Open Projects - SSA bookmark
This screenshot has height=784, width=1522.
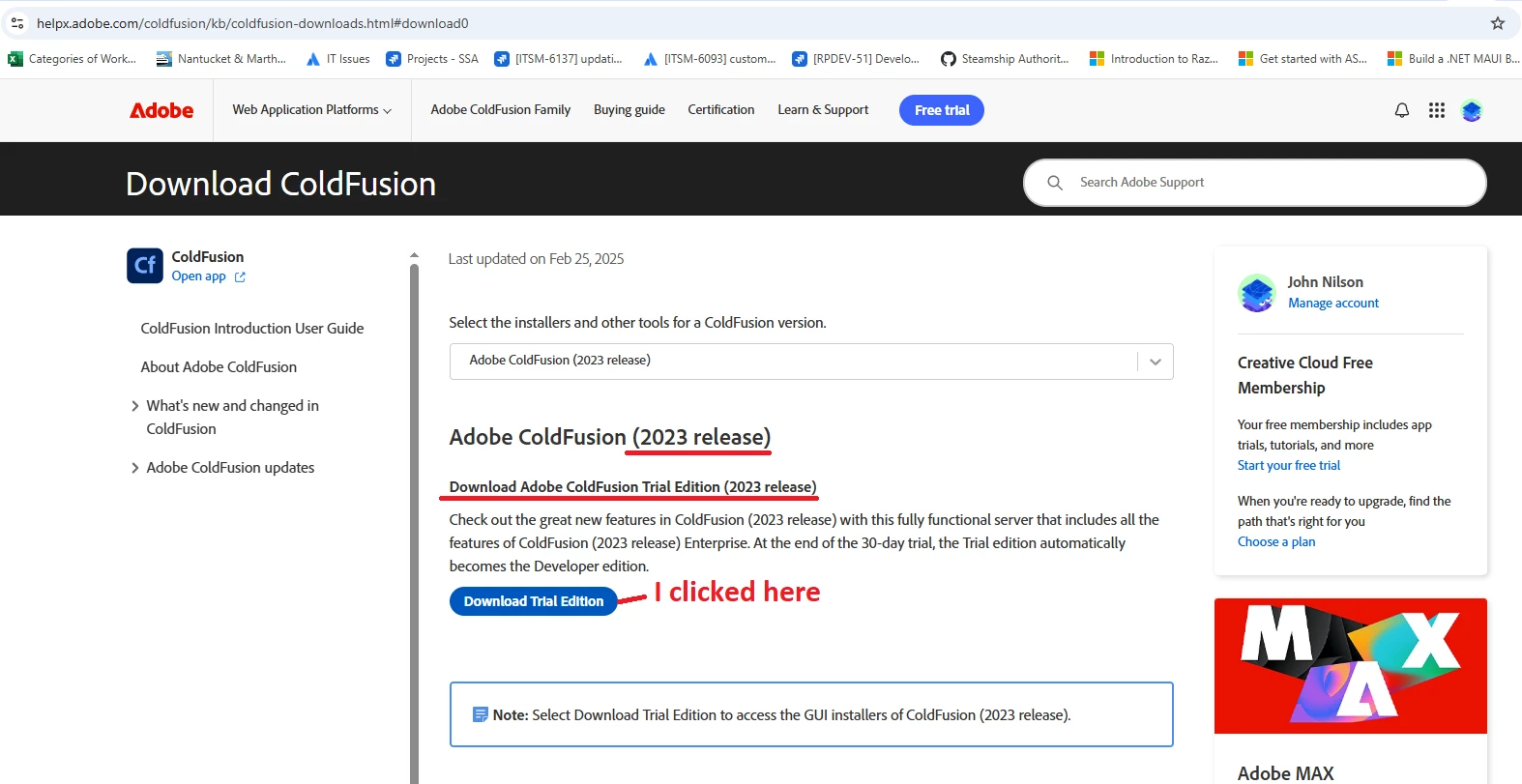432,59
